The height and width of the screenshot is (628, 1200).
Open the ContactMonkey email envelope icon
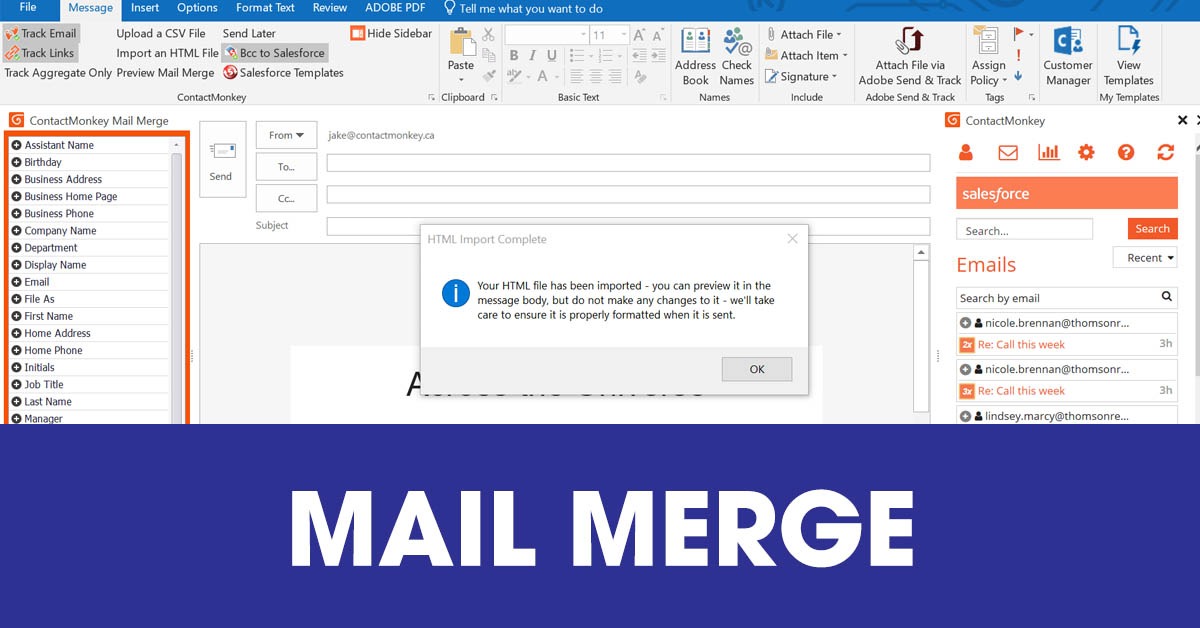(x=1007, y=152)
